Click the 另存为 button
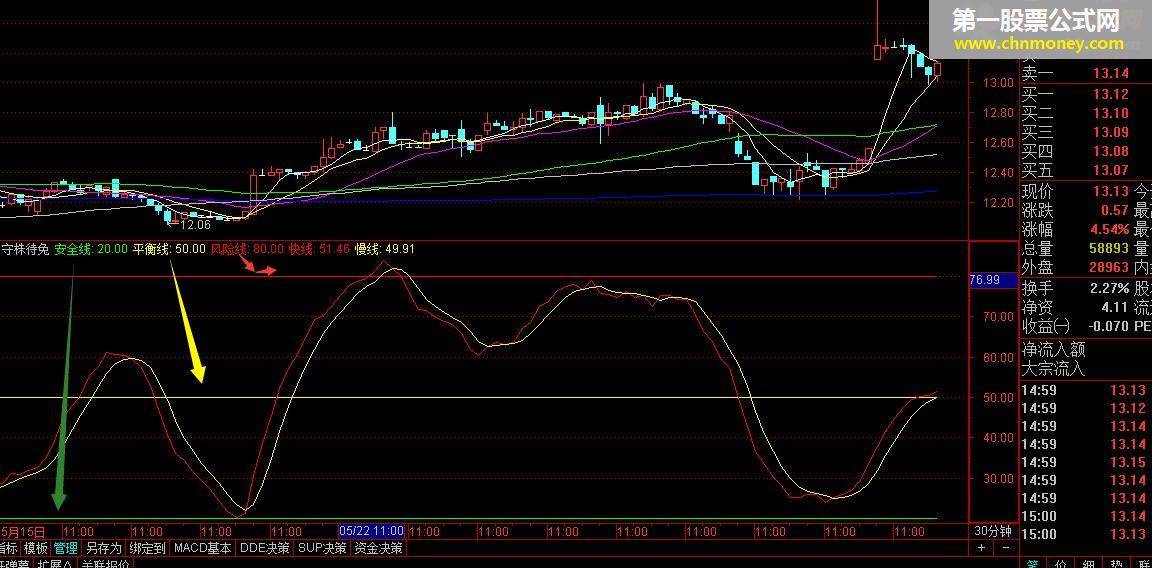This screenshot has width=1152, height=568. 104,547
